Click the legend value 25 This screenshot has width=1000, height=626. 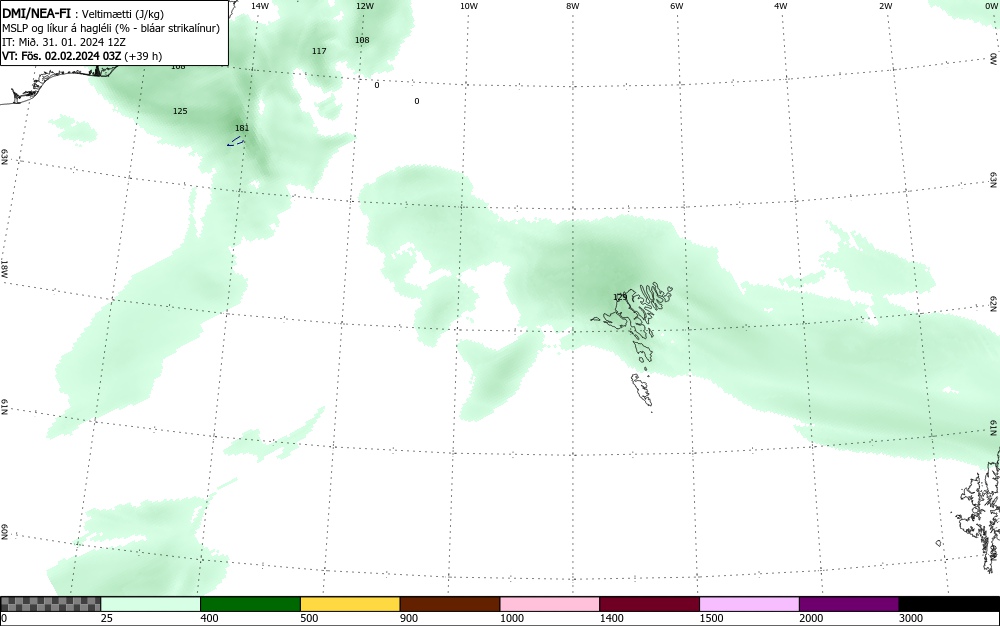click(x=107, y=618)
